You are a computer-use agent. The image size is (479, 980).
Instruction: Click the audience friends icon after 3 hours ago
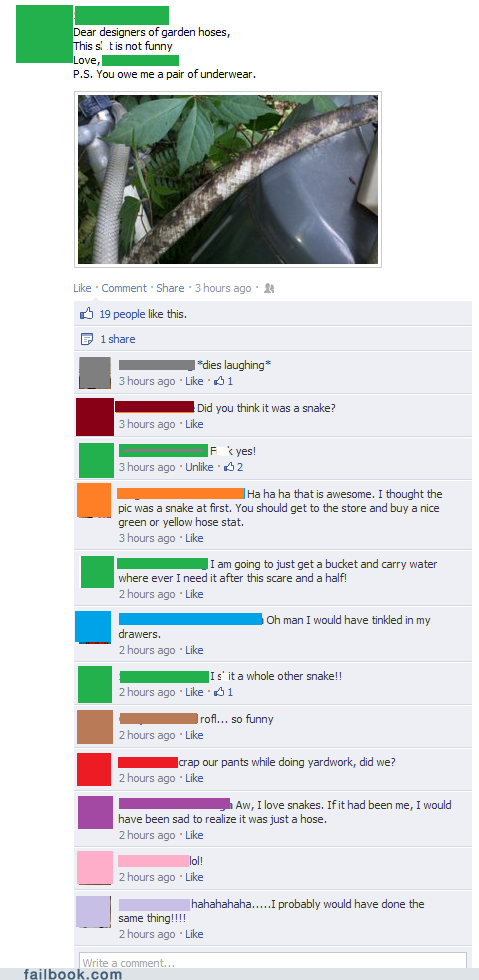[269, 288]
